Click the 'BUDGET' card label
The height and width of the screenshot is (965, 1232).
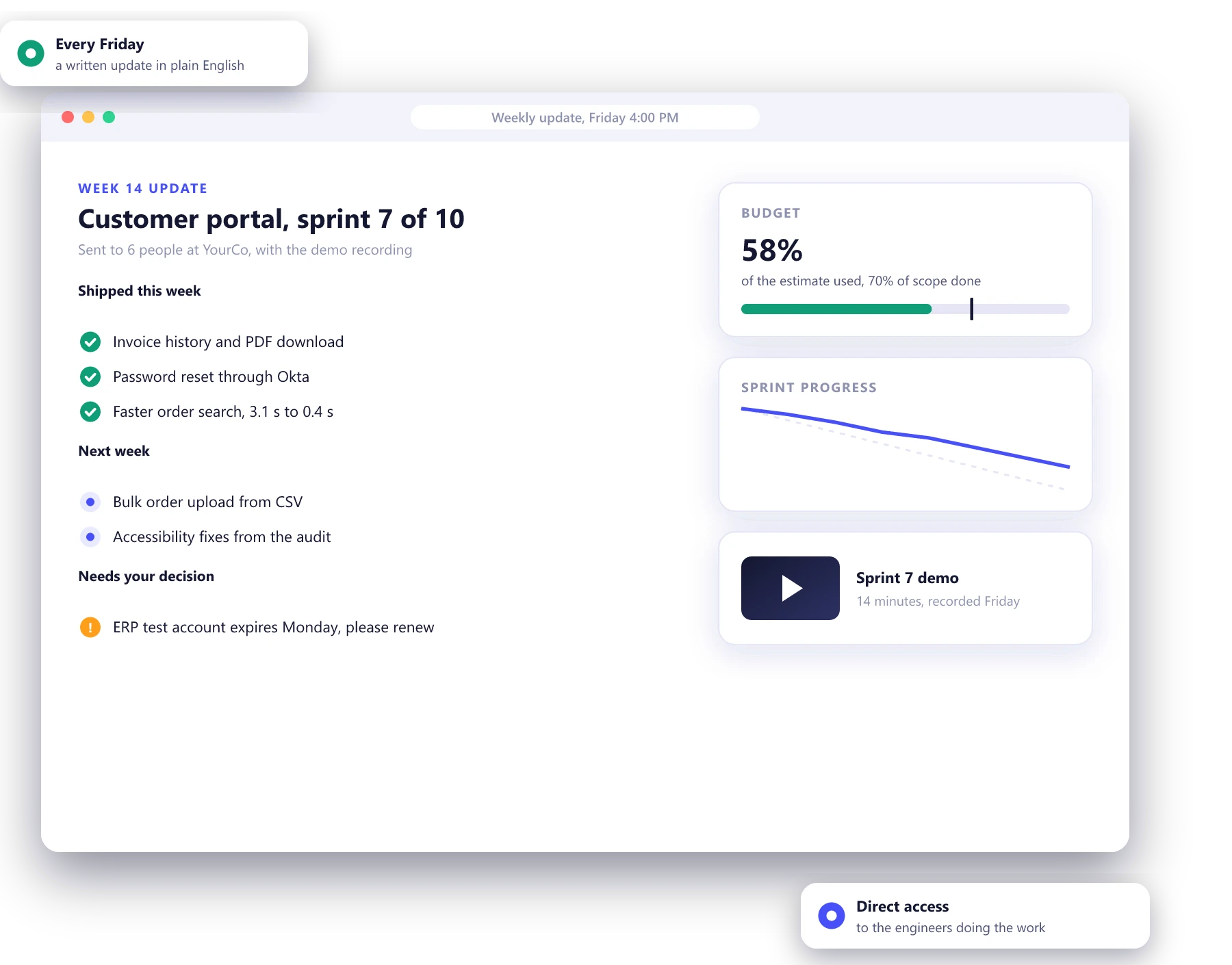(771, 213)
